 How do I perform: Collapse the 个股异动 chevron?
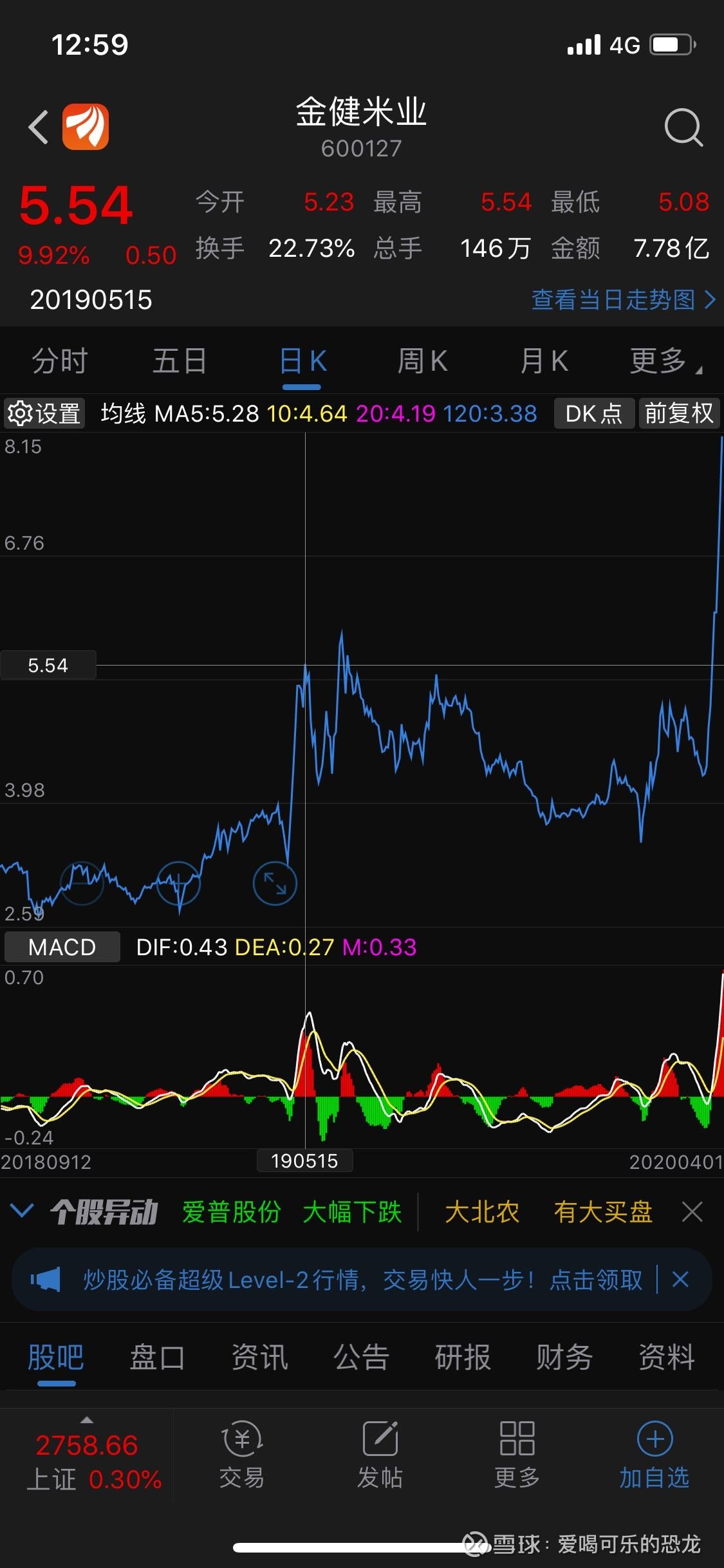[22, 1211]
